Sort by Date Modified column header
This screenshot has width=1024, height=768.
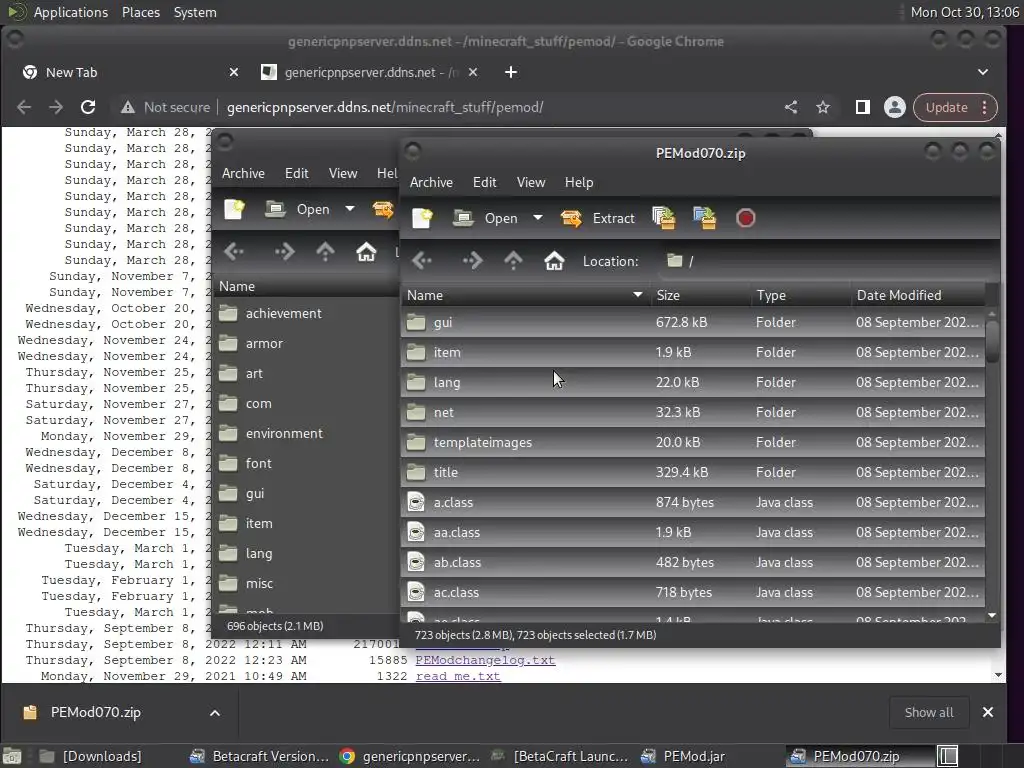917,295
